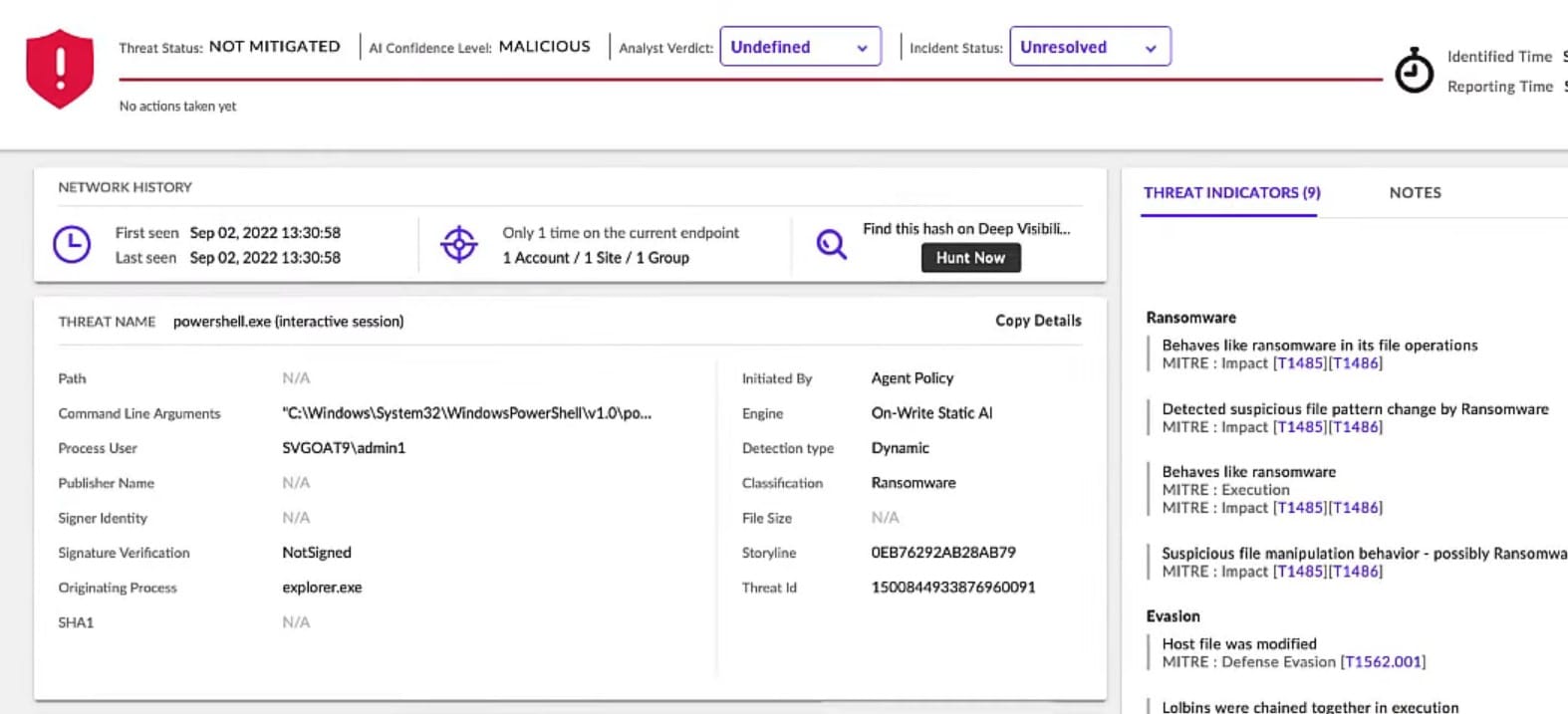Click the Threat Id number value
The height and width of the screenshot is (714, 1568).
tap(952, 588)
